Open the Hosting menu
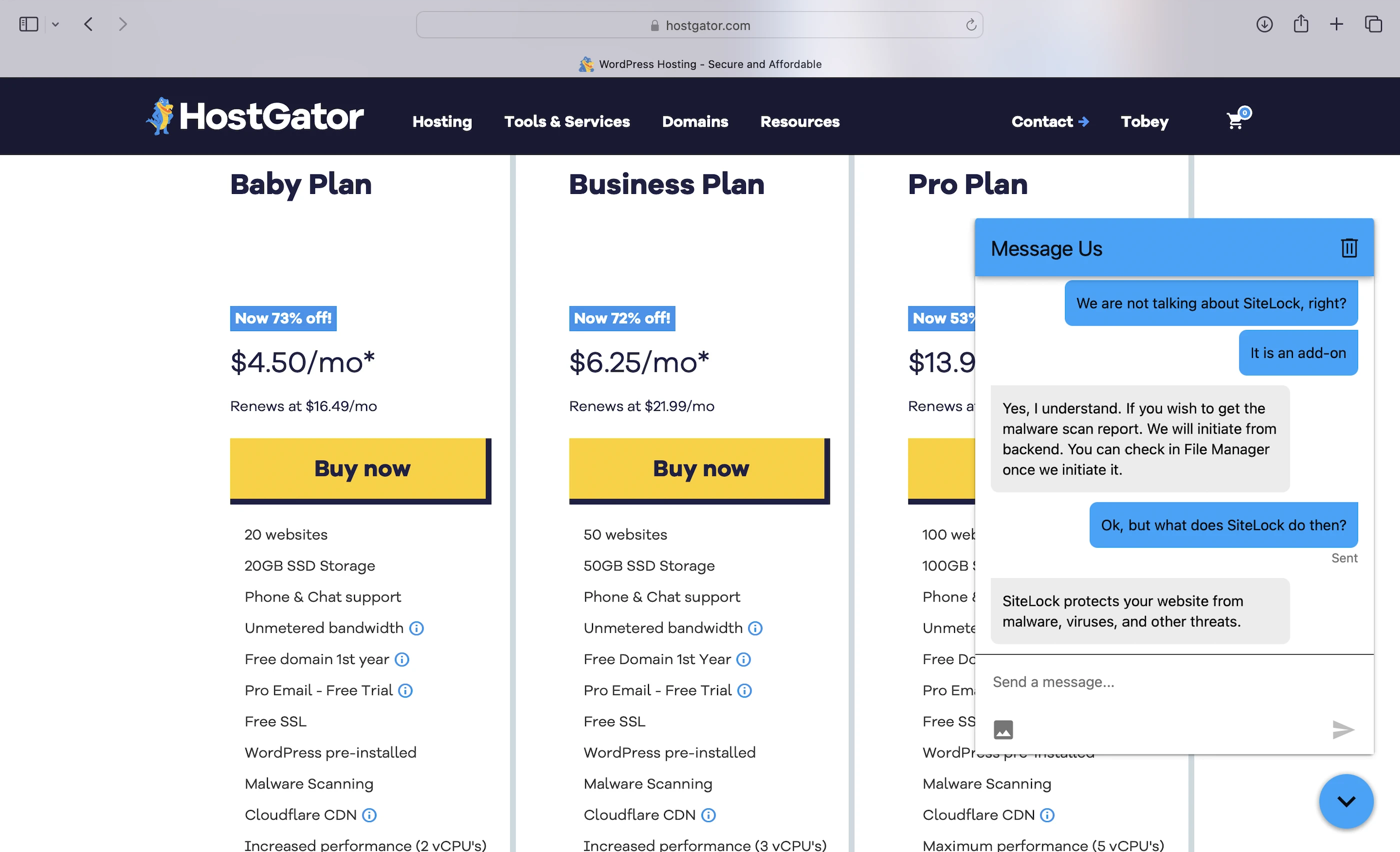The image size is (1400, 852). pyautogui.click(x=442, y=121)
